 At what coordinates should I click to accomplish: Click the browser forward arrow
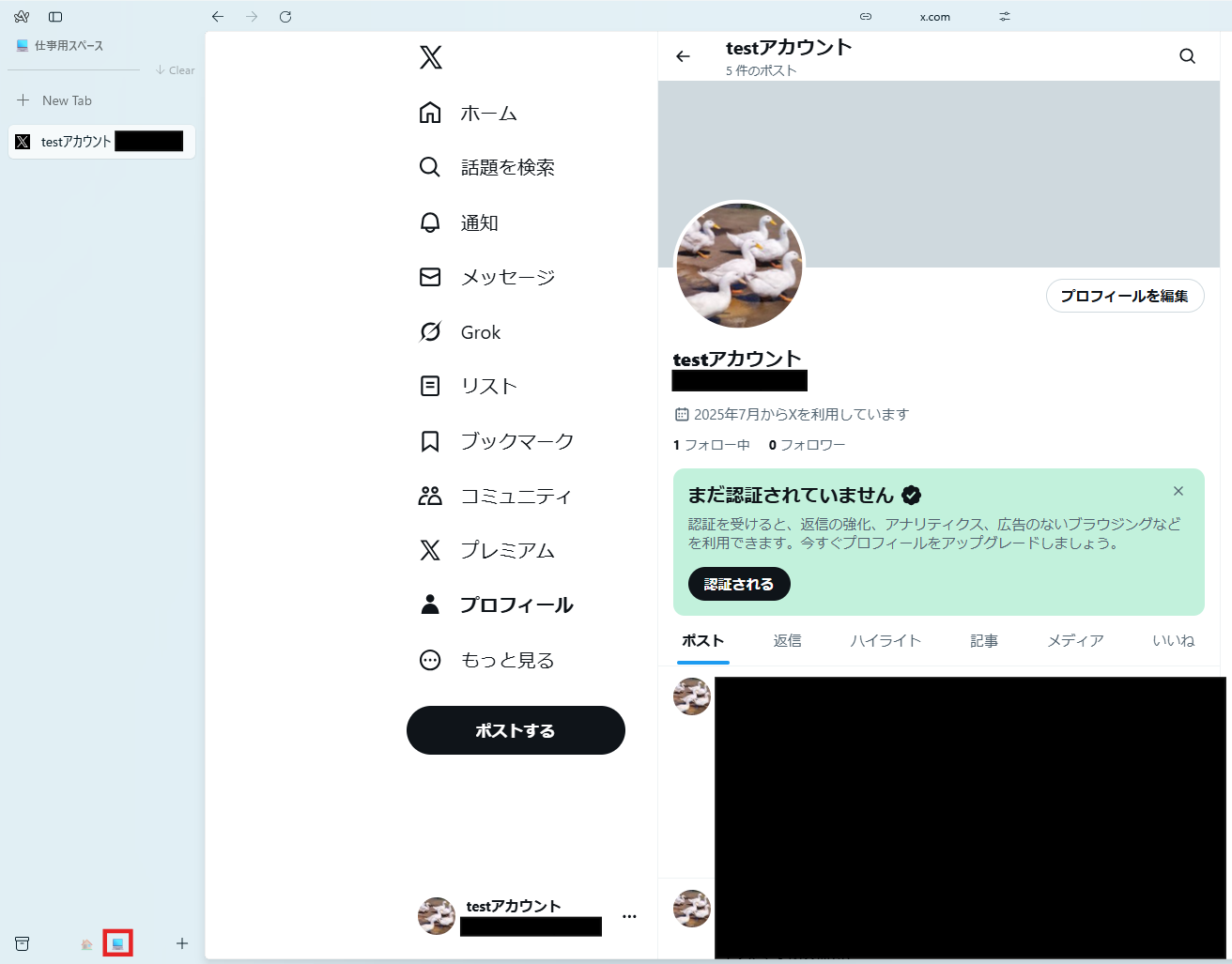point(252,17)
